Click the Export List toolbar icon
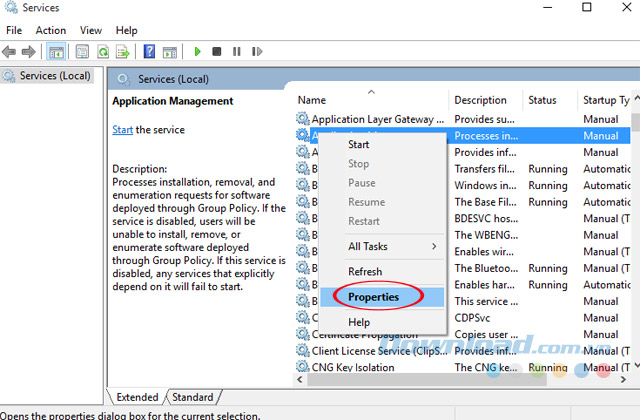 click(122, 52)
